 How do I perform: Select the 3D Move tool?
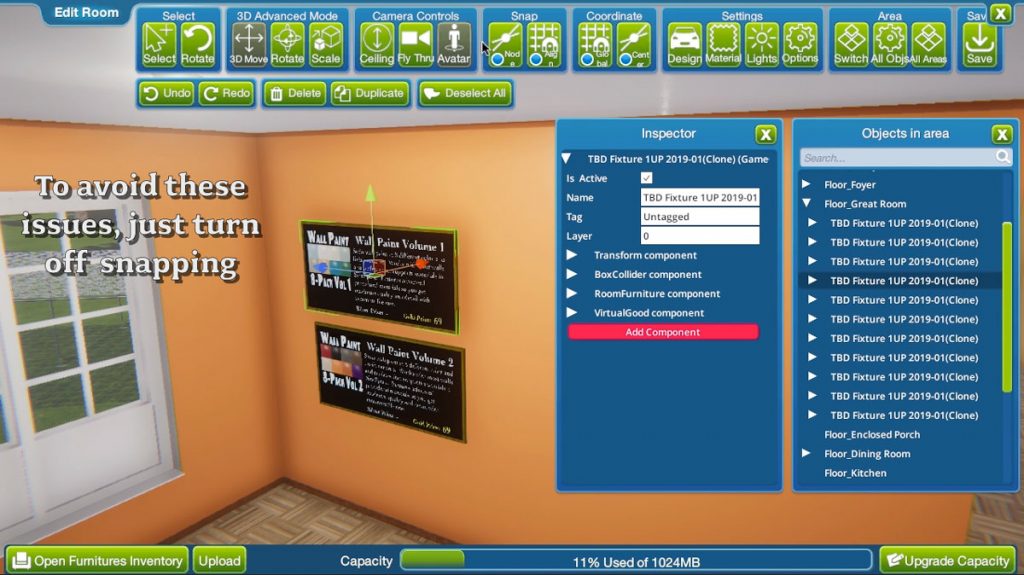[x=249, y=44]
